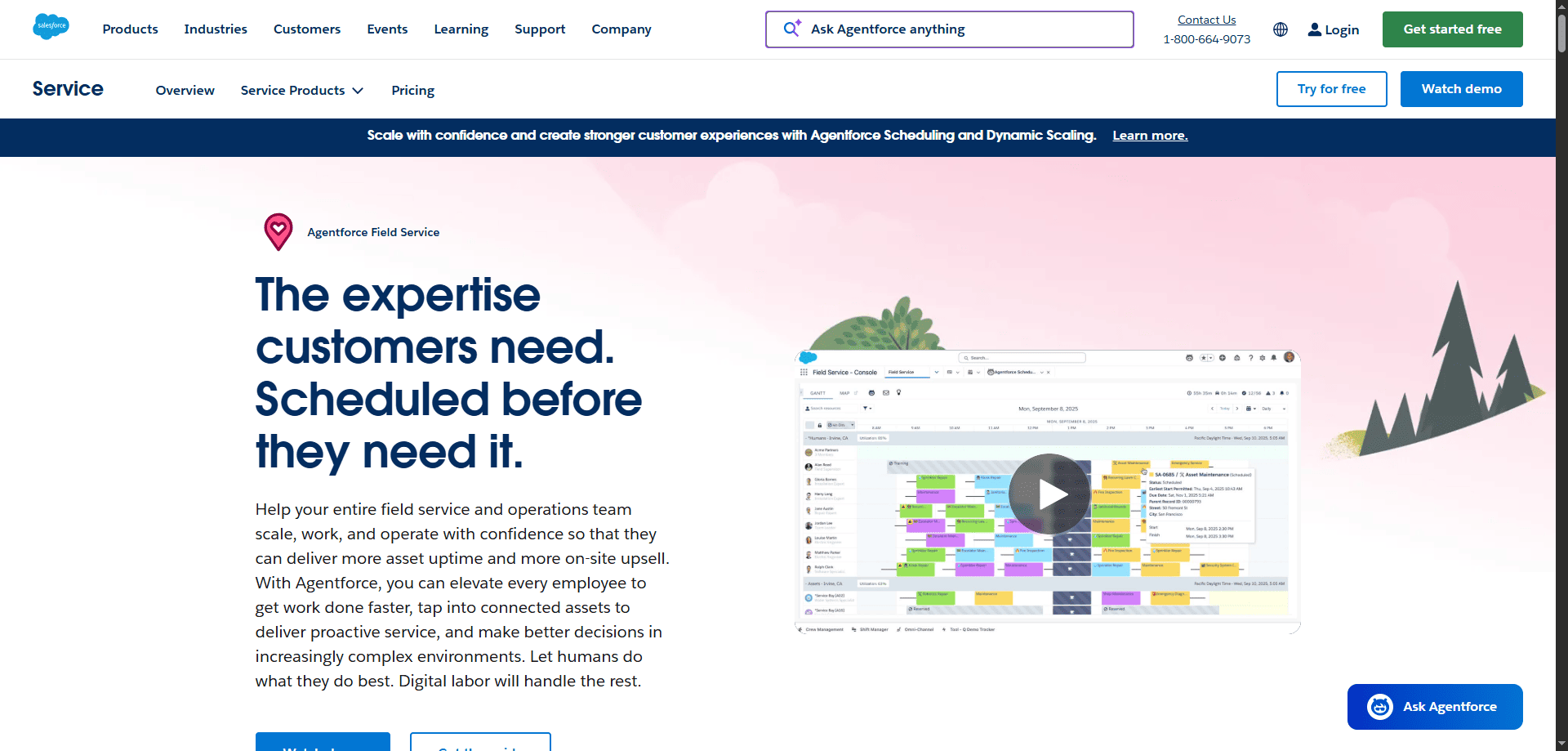
Task: Go to the Service section heading
Action: pos(68,88)
